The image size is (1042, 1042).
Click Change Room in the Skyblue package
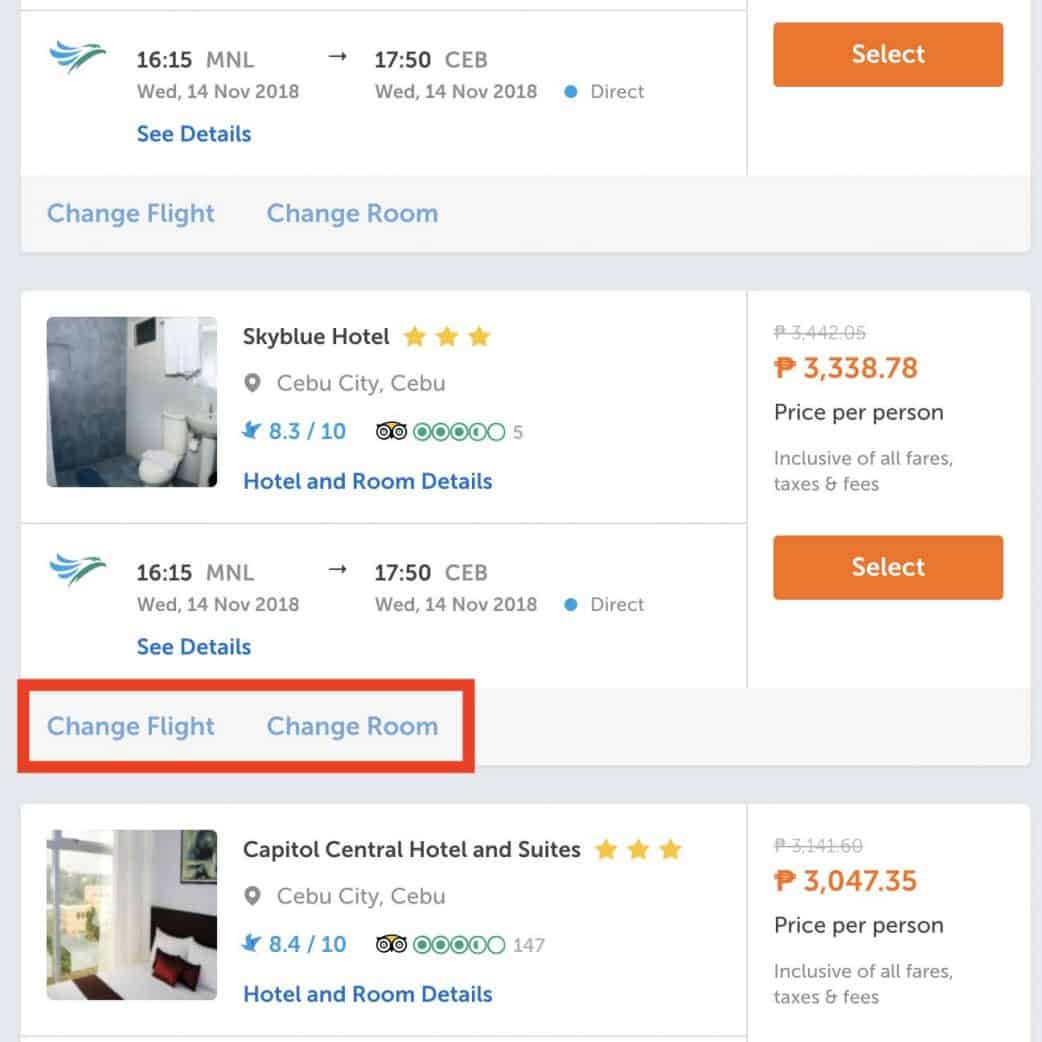click(x=352, y=726)
